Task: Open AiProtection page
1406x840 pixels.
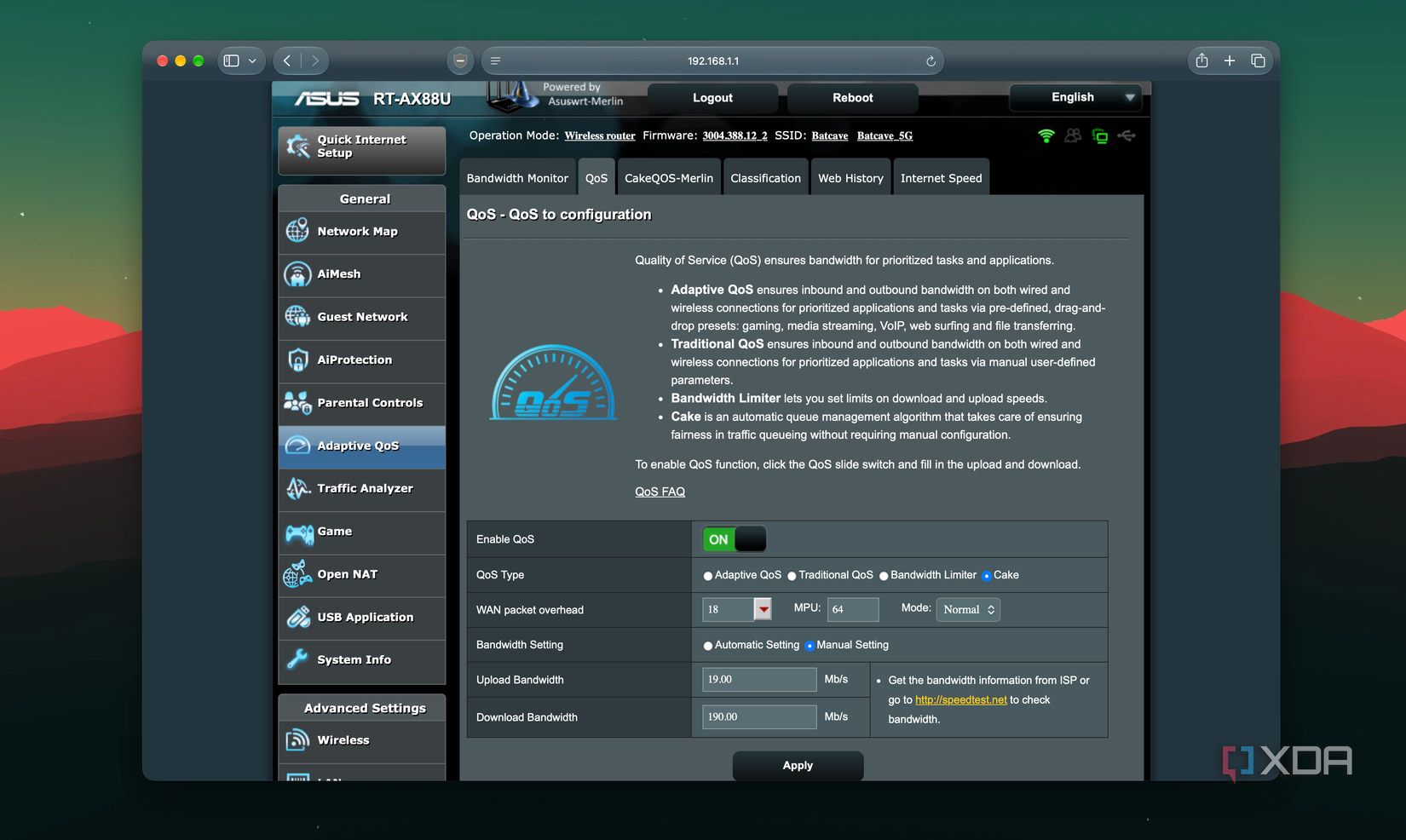Action: click(x=361, y=360)
